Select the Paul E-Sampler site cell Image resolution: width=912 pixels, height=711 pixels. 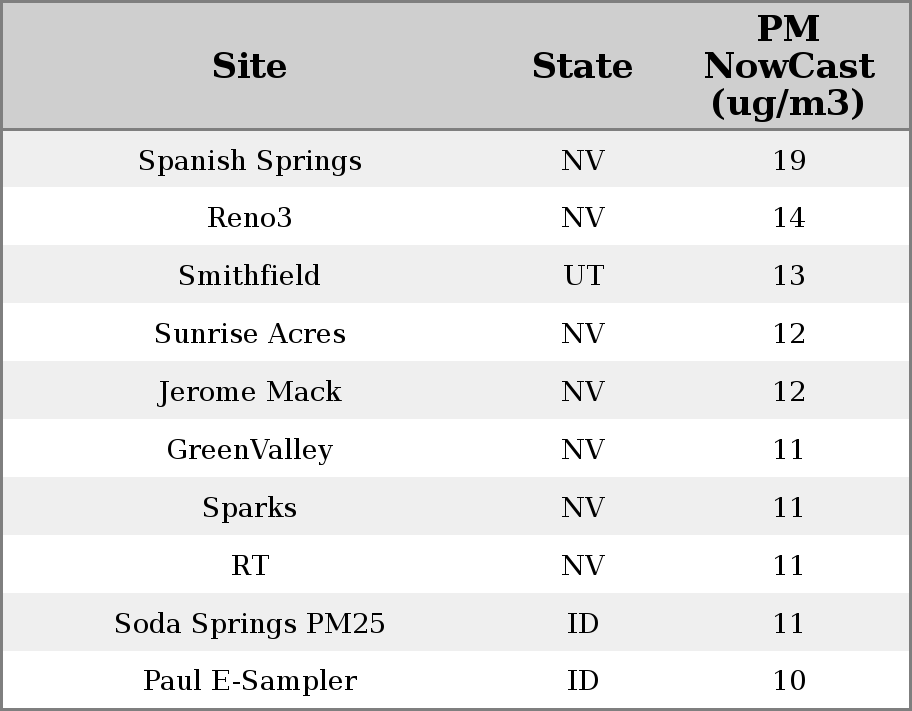coord(250,681)
